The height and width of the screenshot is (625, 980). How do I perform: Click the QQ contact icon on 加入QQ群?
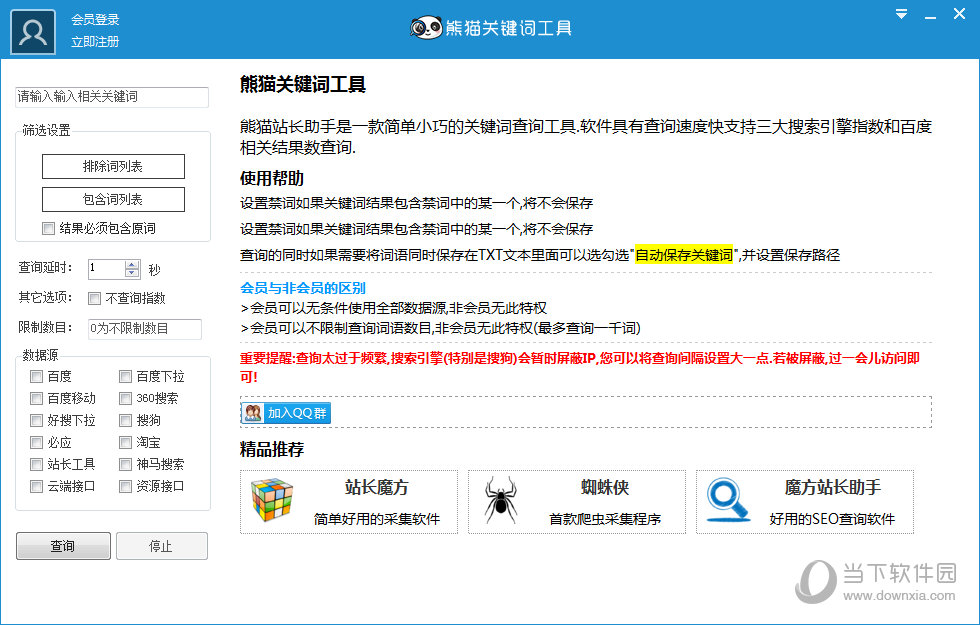[253, 412]
